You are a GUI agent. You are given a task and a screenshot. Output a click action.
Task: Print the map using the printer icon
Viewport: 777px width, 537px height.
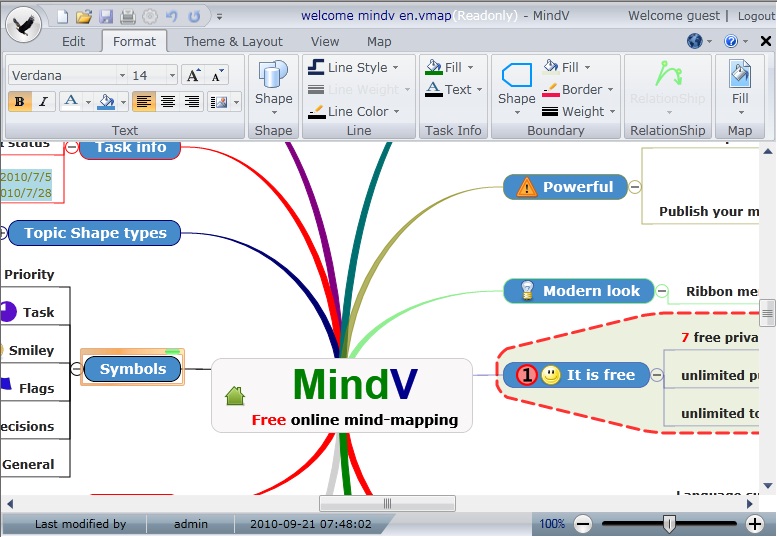[x=128, y=16]
